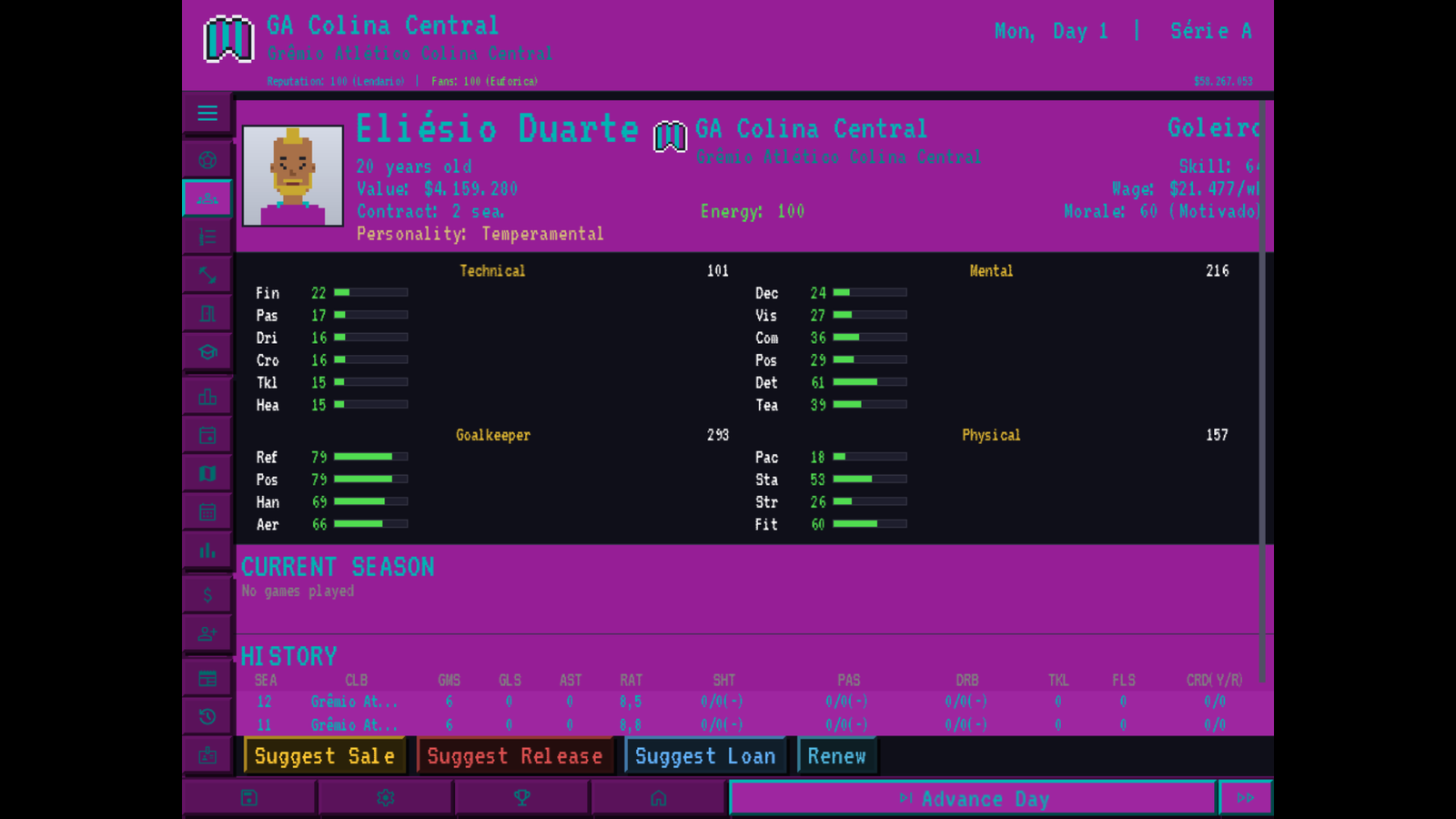
Task: Open the history clock sidebar icon
Action: 207,716
